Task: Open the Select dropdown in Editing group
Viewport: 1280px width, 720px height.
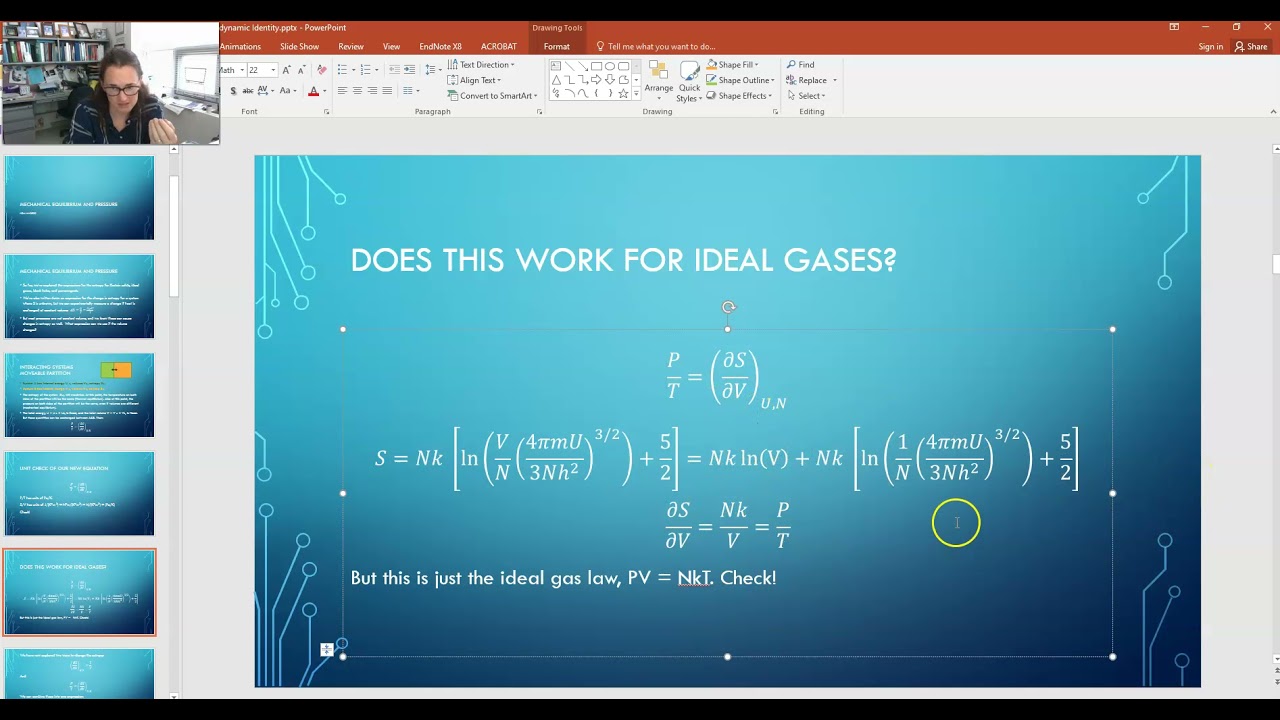Action: [x=806, y=96]
